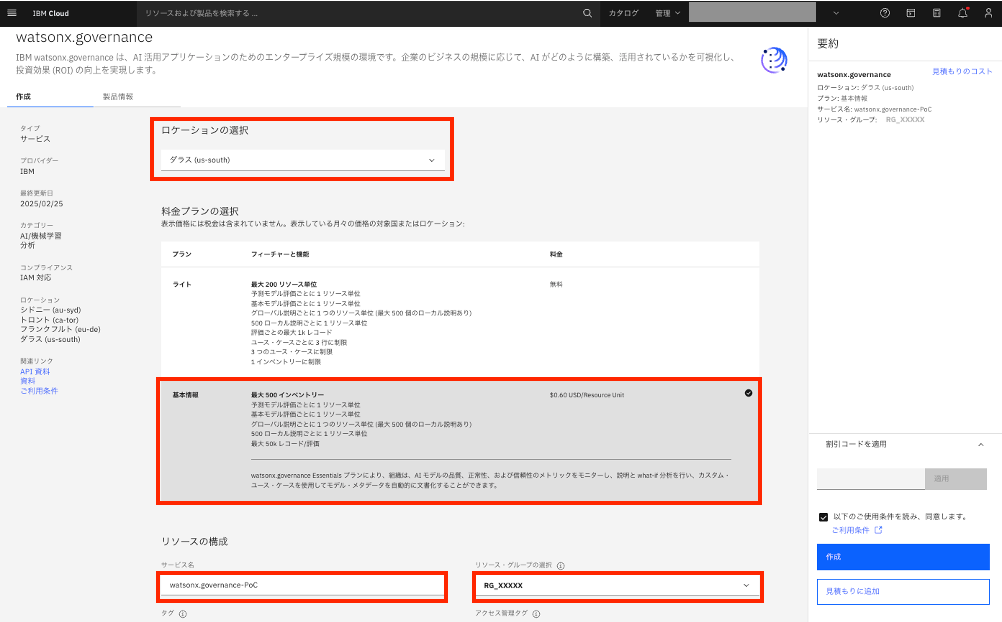Click the 見積もりに追加 button
The image size is (1002, 622).
[903, 591]
